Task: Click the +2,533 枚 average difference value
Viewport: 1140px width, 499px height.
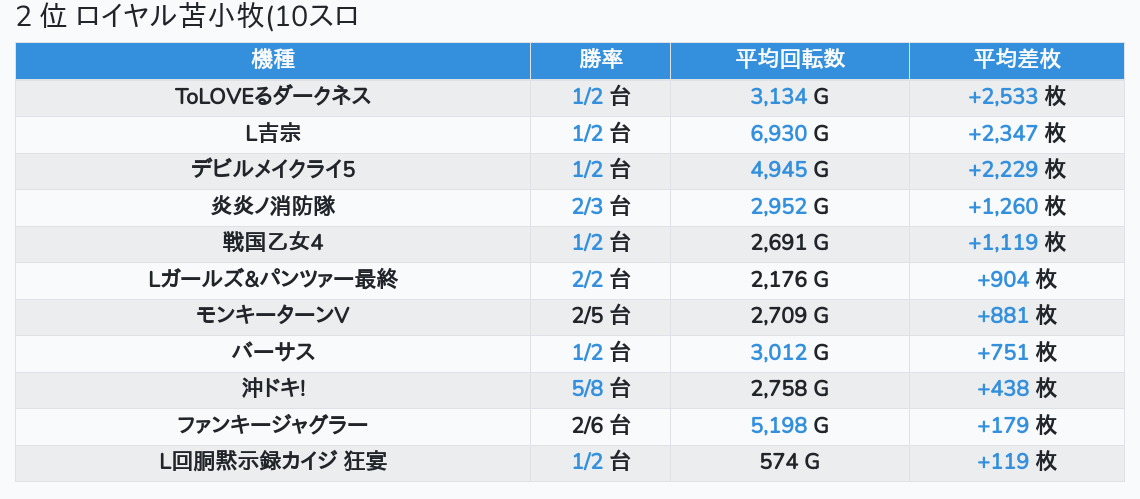Action: click(1016, 97)
